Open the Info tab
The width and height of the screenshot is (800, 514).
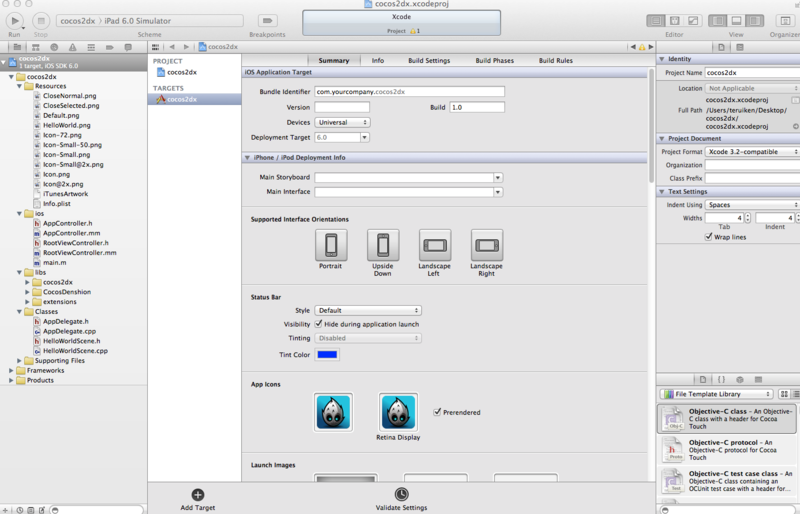point(378,60)
